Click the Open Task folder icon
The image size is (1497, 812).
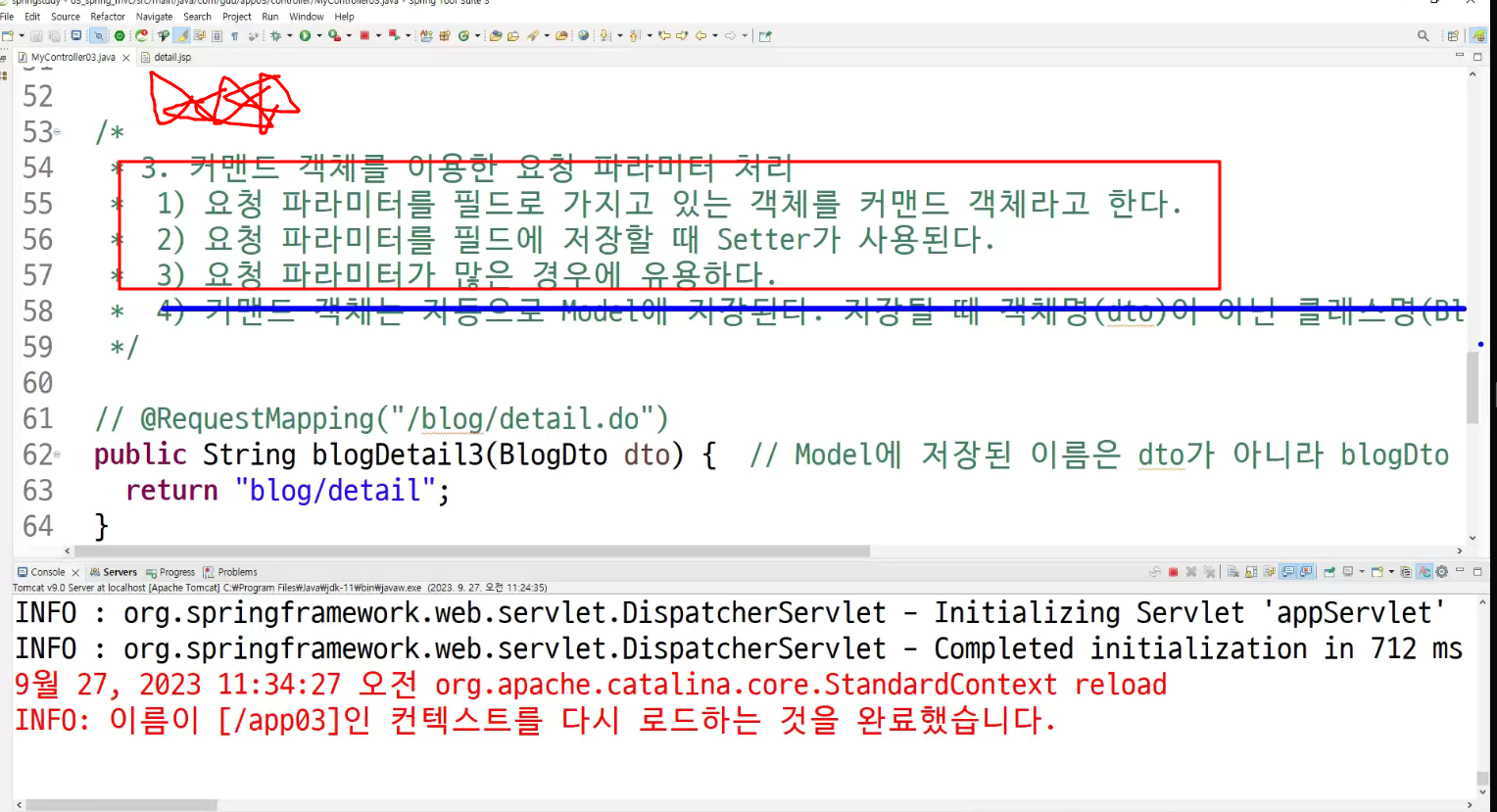point(512,35)
